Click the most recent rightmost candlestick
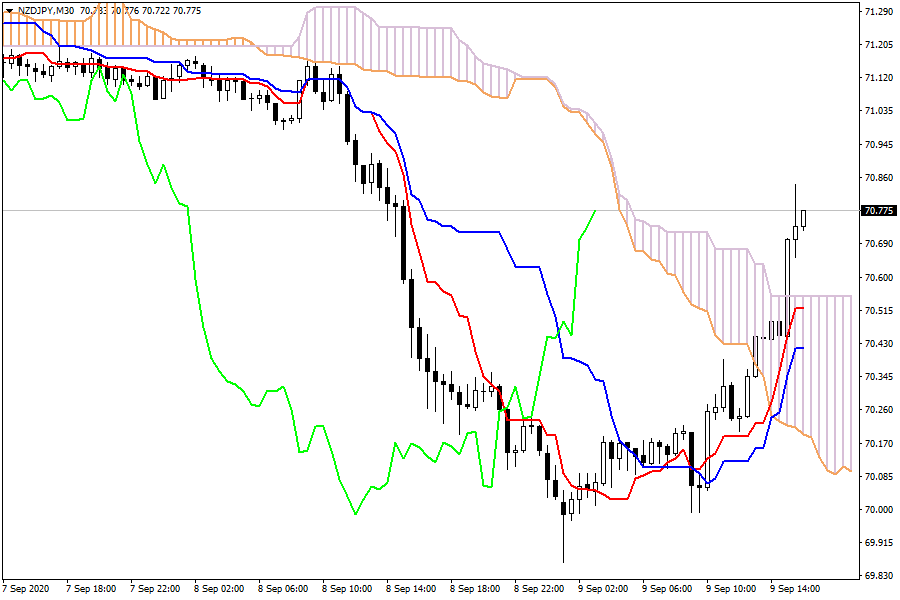900x600 pixels. [x=803, y=219]
